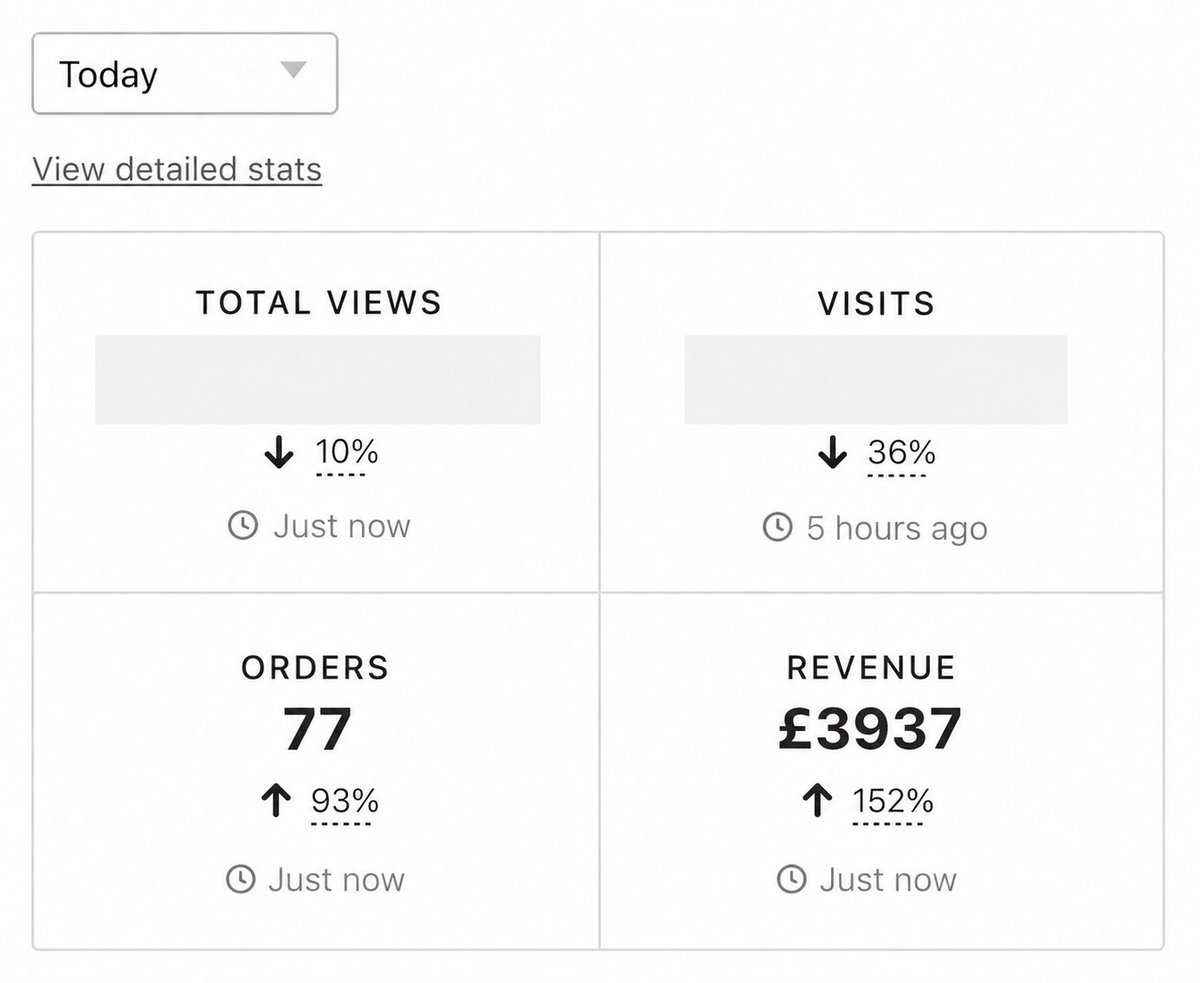Click the up arrow icon beside 93%
The width and height of the screenshot is (1200, 983).
(x=276, y=801)
